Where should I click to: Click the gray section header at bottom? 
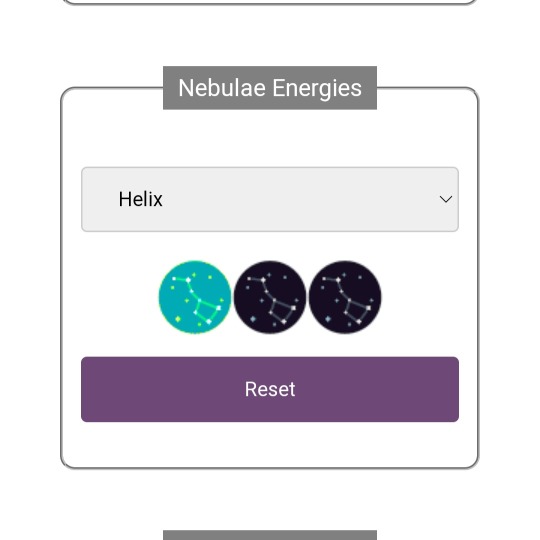(x=270, y=535)
